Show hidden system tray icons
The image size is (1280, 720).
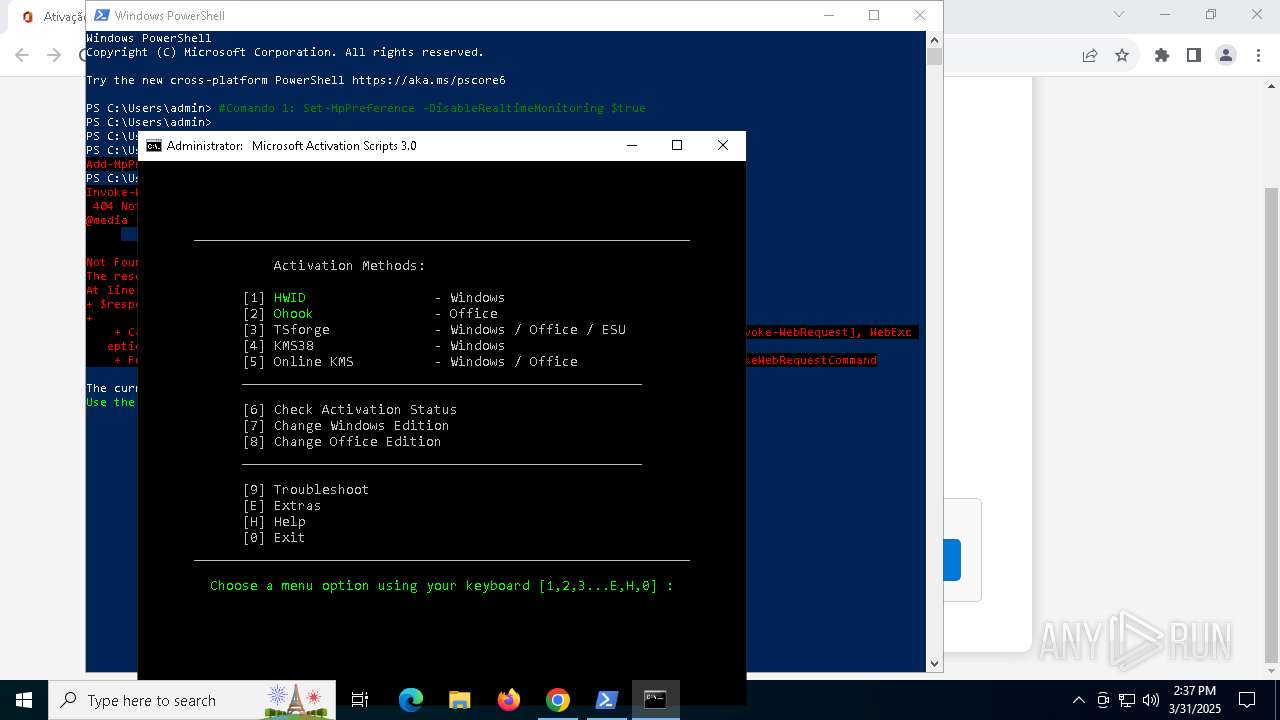(1078, 700)
